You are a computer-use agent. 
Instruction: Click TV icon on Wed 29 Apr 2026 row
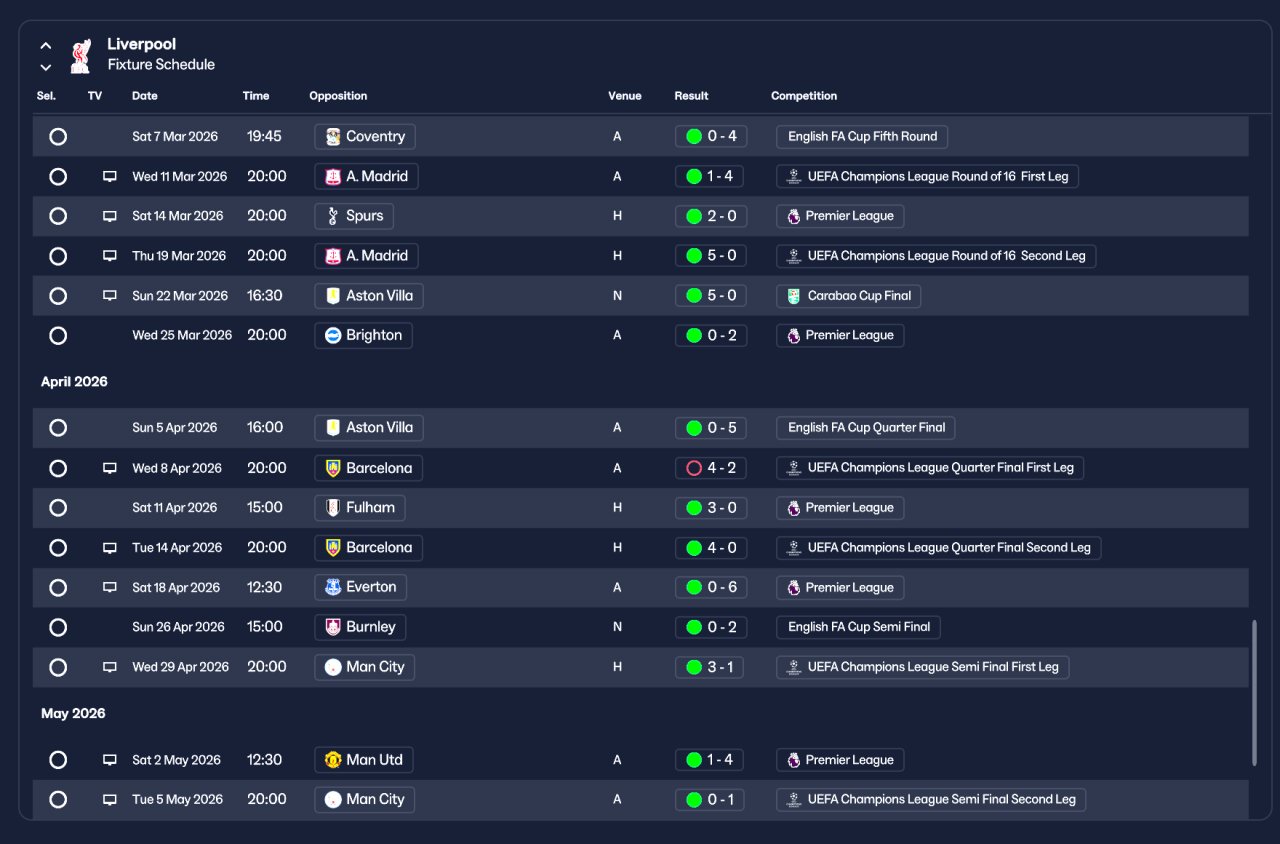110,667
